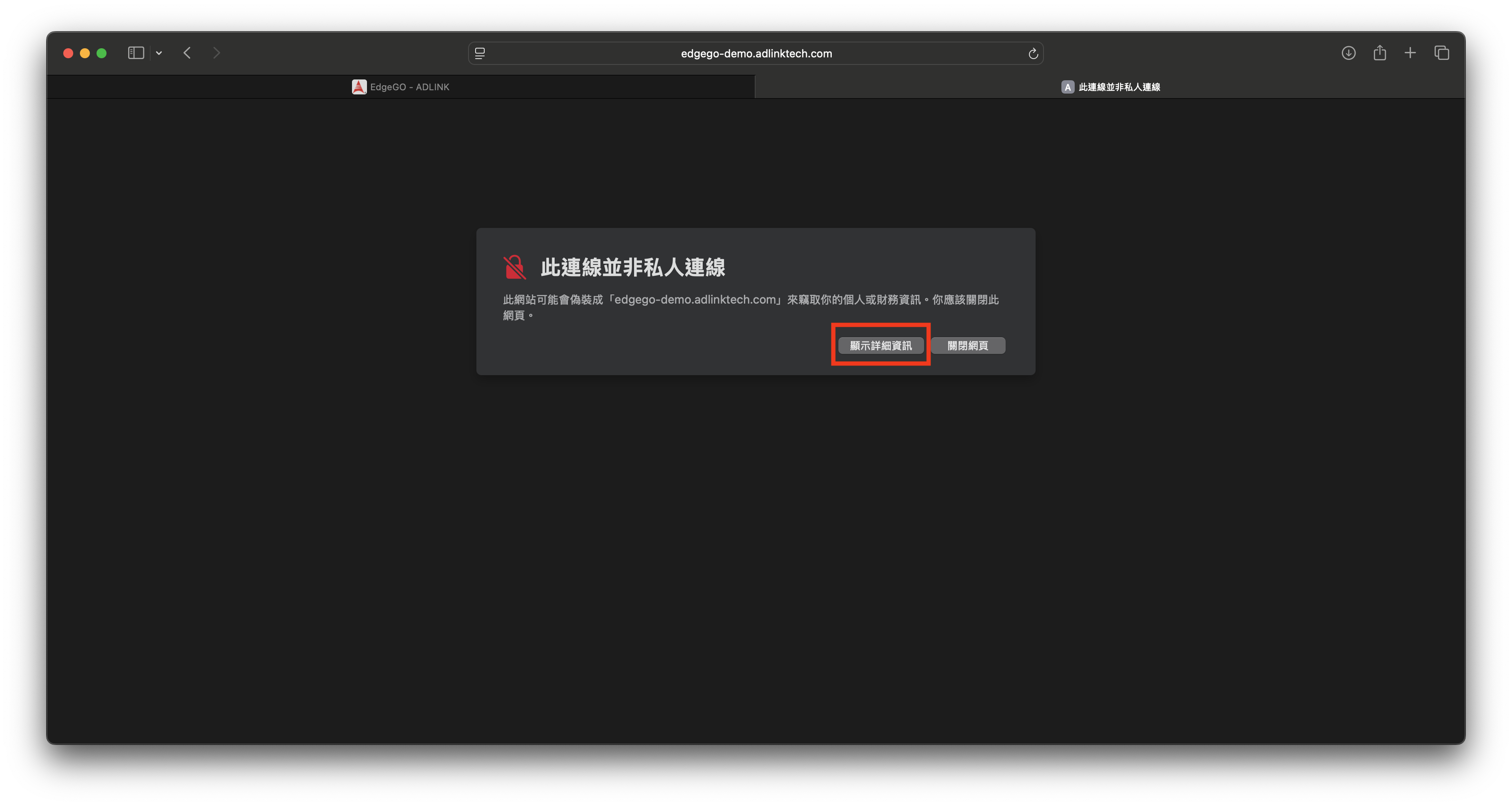This screenshot has height=806, width=1512.
Task: Click the green fullscreen window button
Action: 102,53
